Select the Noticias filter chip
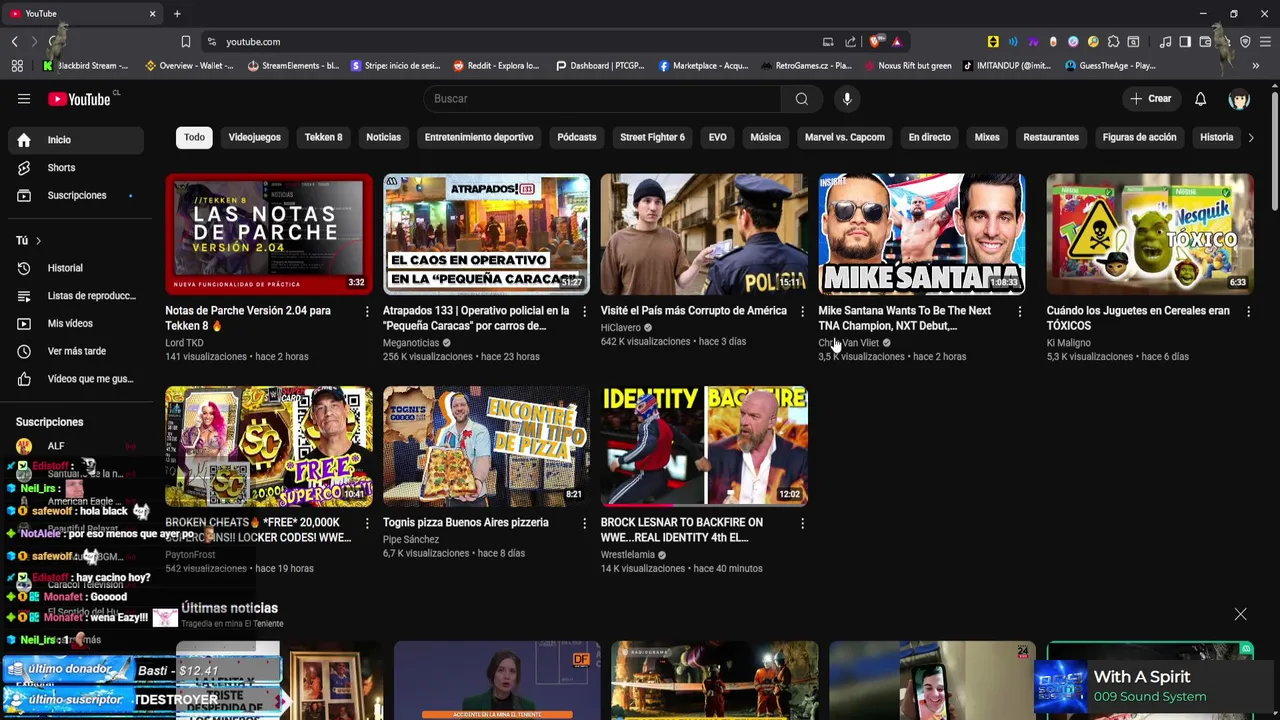The width and height of the screenshot is (1280, 720). click(383, 138)
